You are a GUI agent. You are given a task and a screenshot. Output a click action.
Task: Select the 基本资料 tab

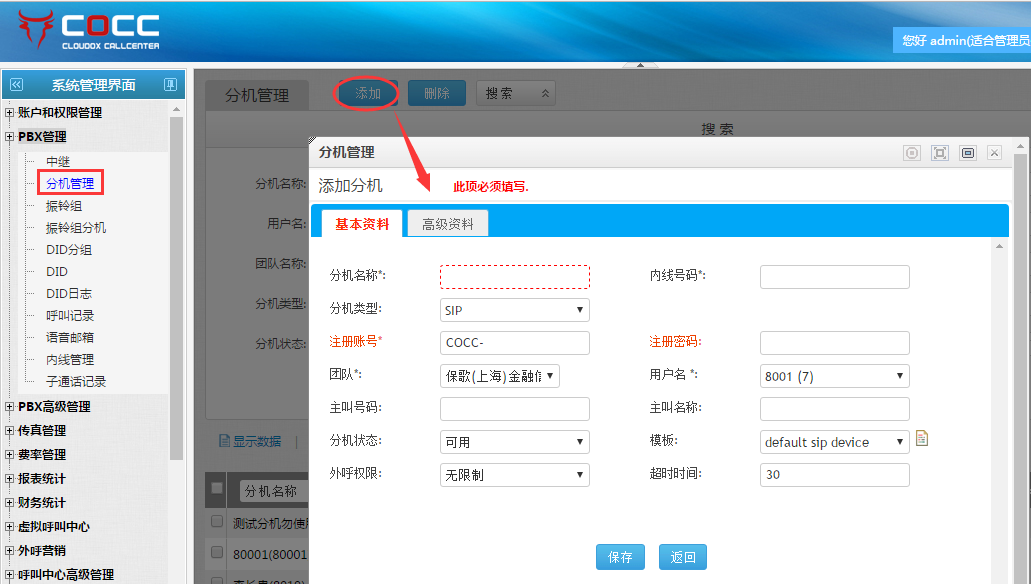(x=362, y=224)
